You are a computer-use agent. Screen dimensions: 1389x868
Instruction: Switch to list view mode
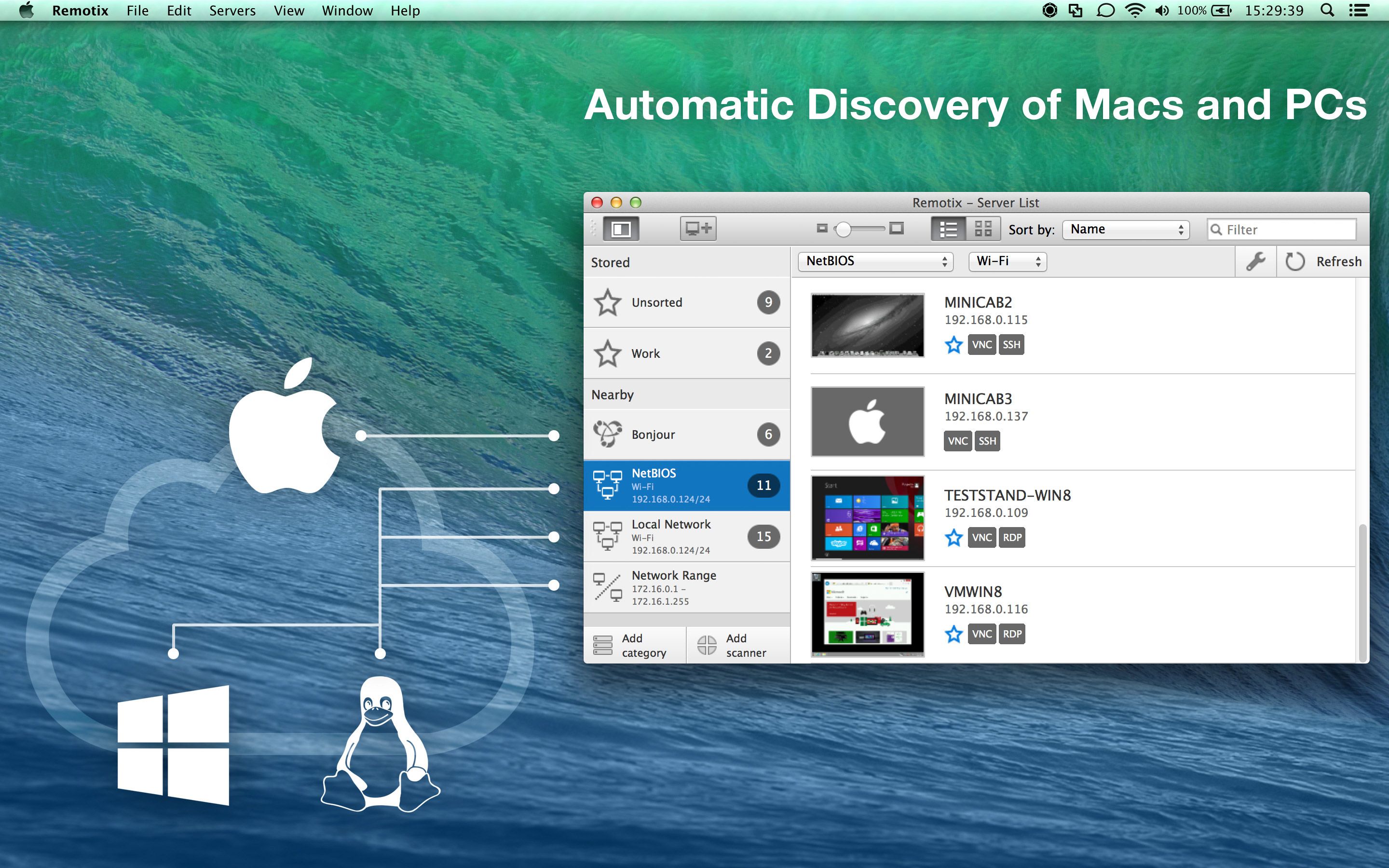(x=948, y=229)
